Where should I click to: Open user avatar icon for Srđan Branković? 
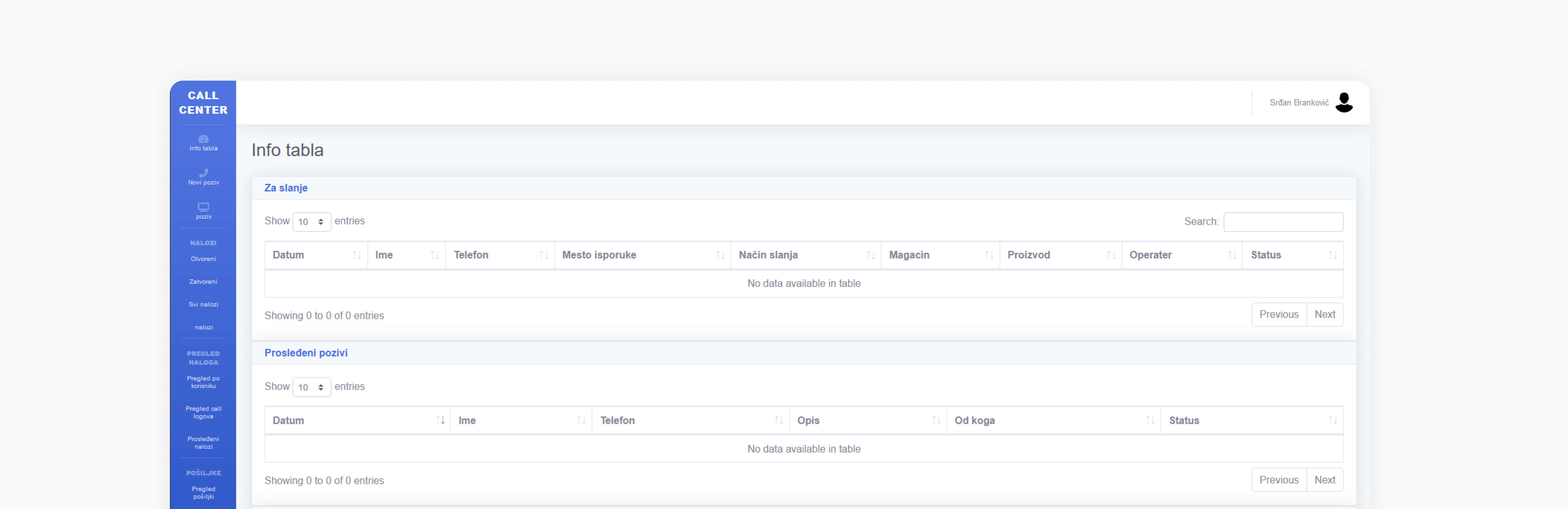(1344, 102)
